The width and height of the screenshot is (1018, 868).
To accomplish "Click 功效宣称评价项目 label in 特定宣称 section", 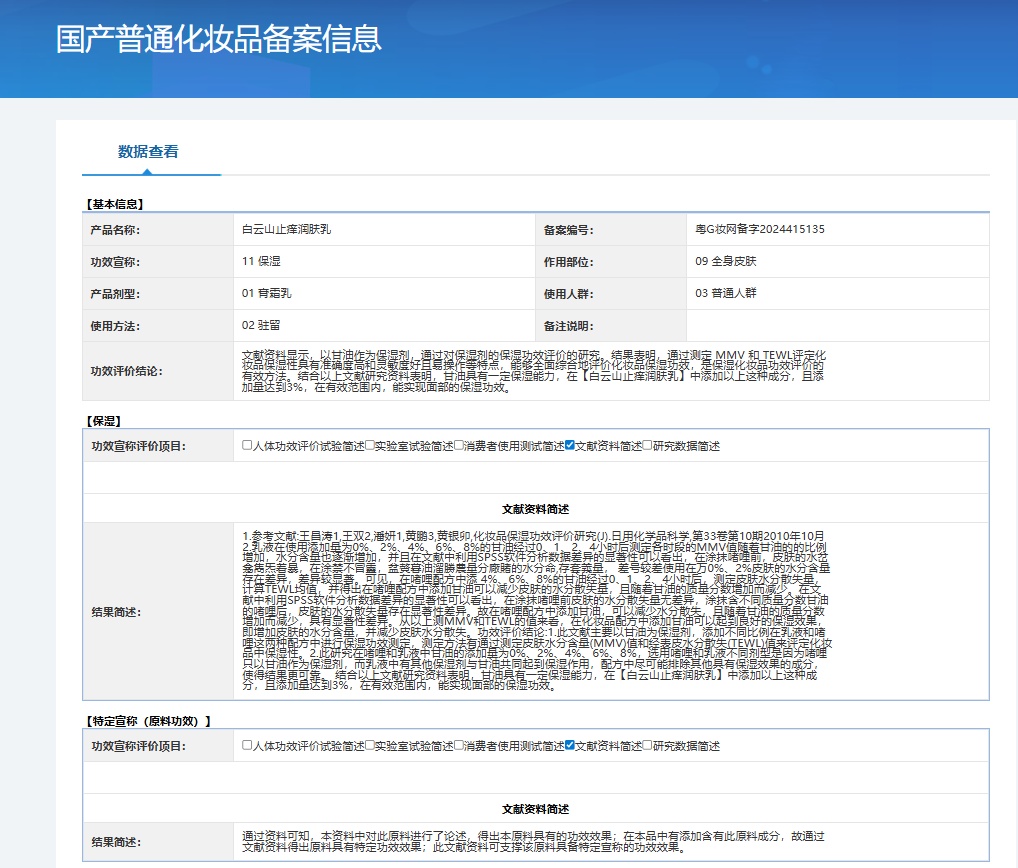I will [138, 747].
